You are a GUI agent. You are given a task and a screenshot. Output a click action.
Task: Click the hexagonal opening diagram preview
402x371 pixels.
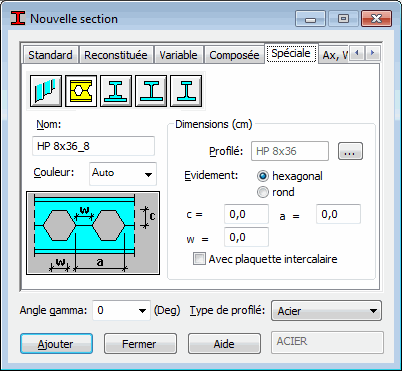93,233
